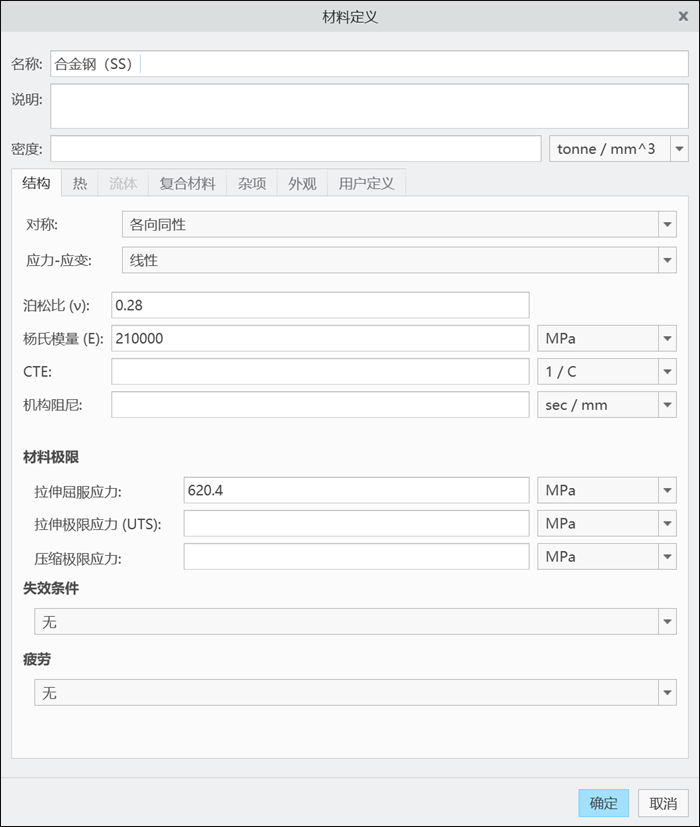Select the 用户定义 tab
700x827 pixels.
[367, 183]
